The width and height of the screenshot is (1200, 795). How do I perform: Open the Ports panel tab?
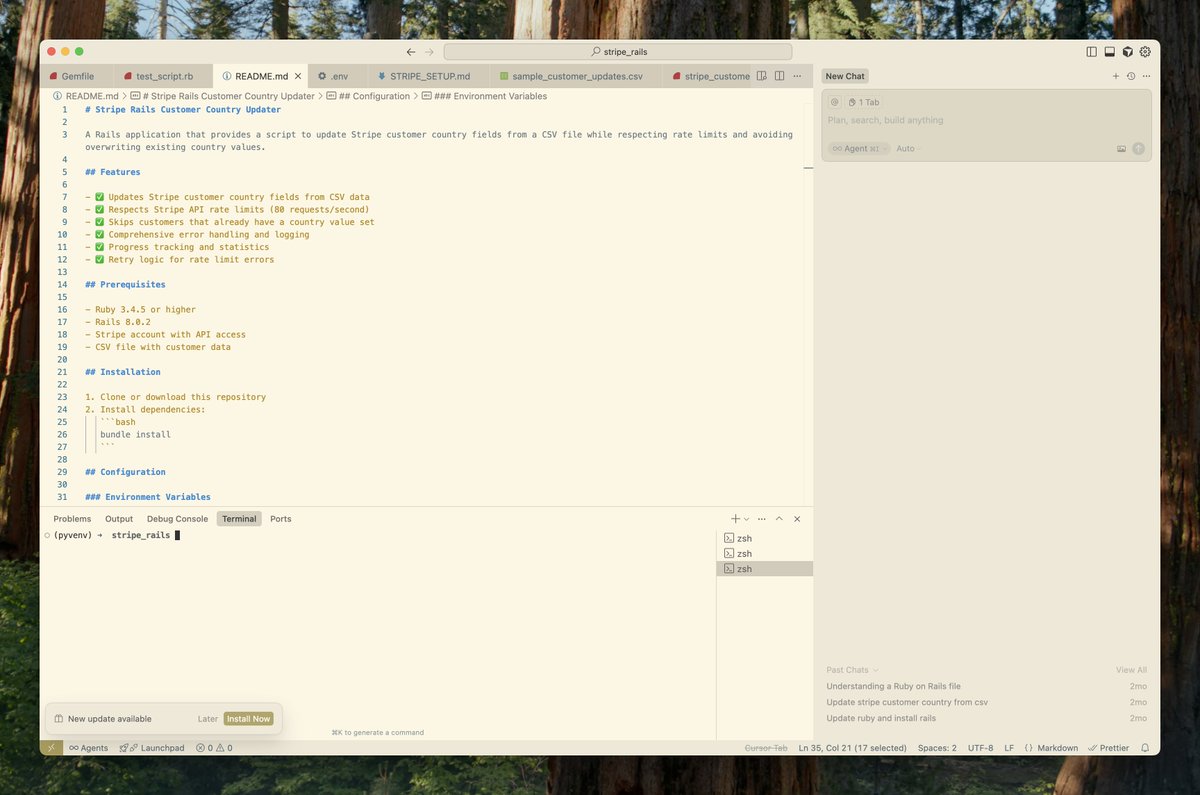[x=281, y=519]
